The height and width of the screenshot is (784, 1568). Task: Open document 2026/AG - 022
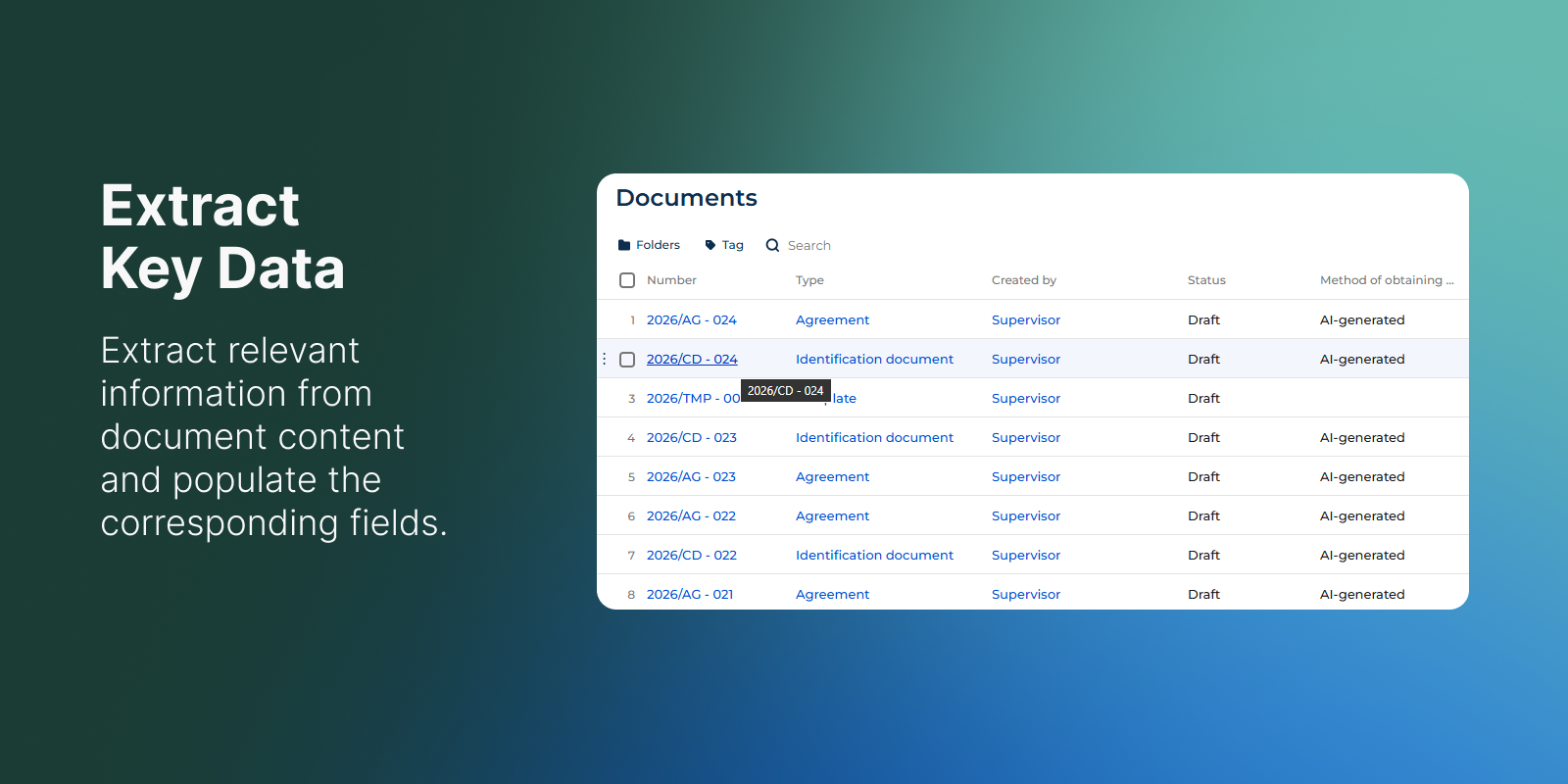[x=691, y=516]
